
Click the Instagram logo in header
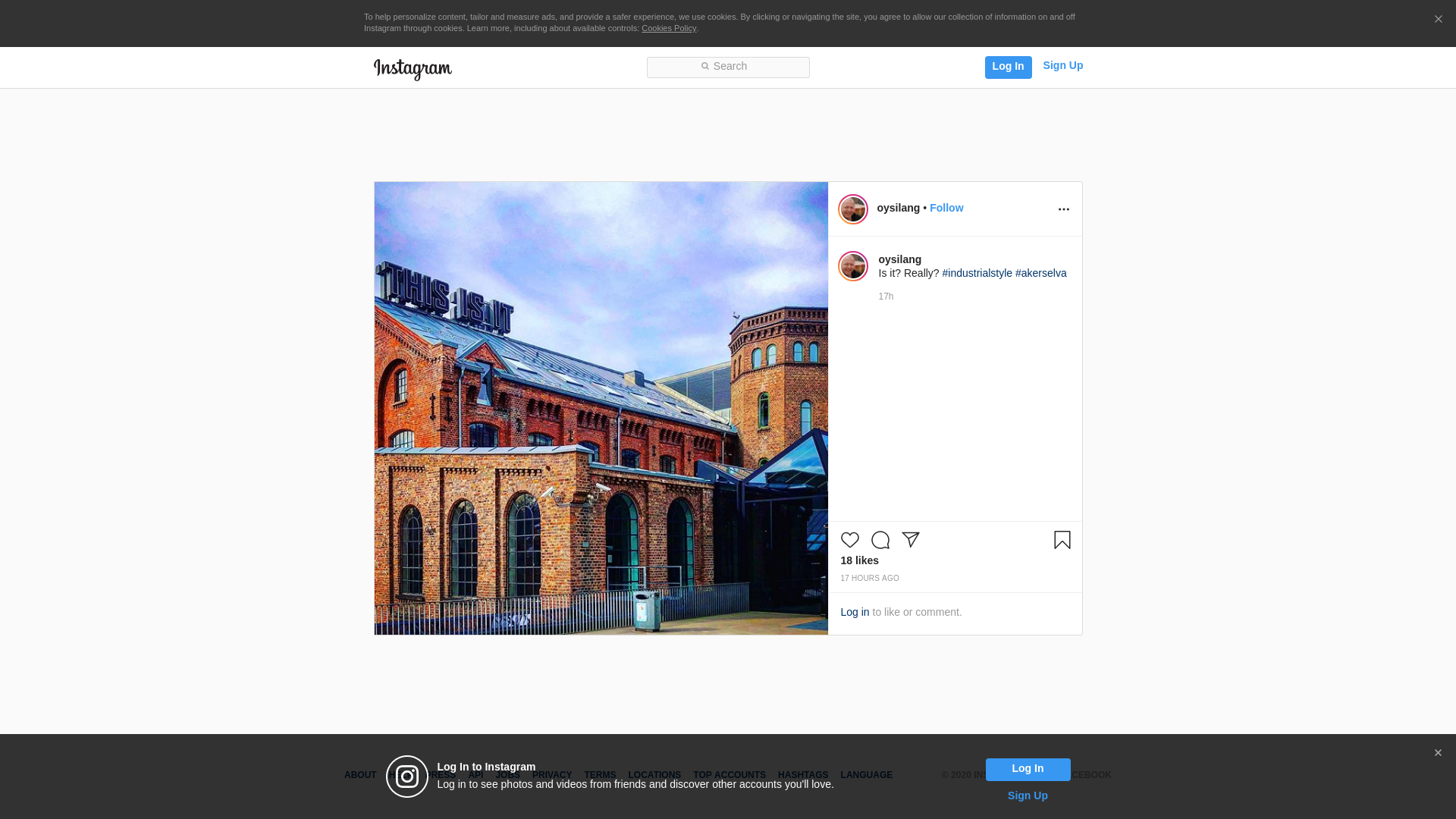pos(413,69)
